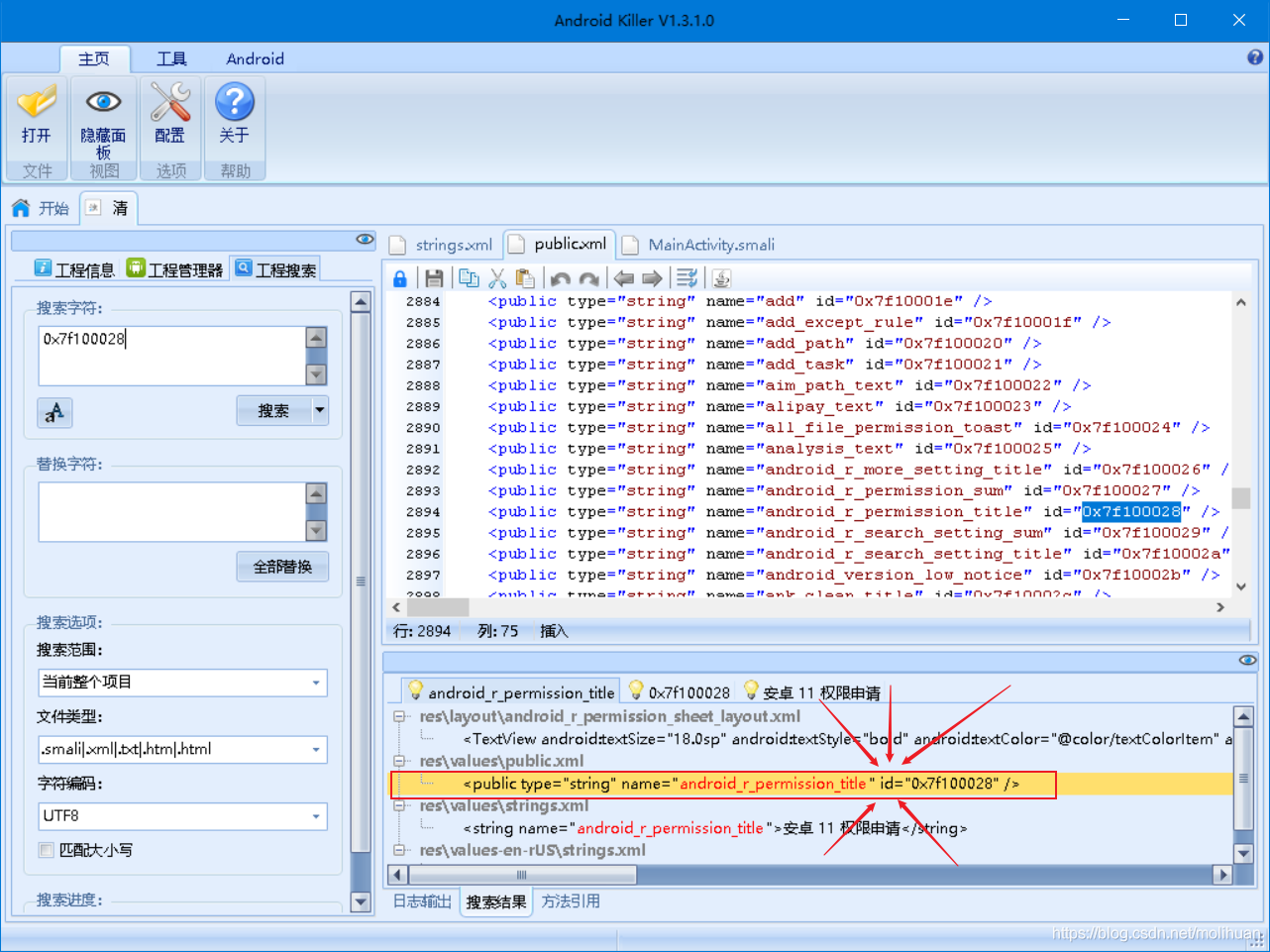Open the 开始 start tab
1270x952 pixels.
click(x=41, y=208)
